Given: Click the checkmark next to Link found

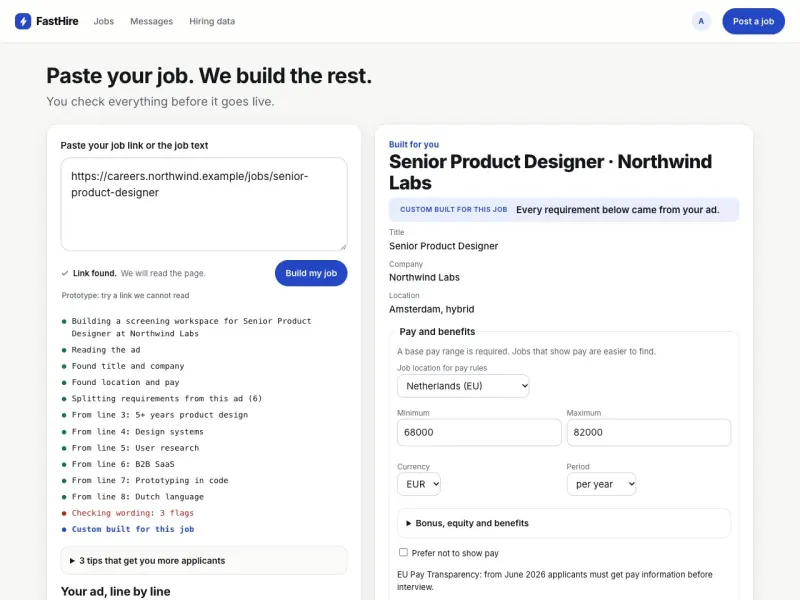Looking at the screenshot, I should pos(65,273).
